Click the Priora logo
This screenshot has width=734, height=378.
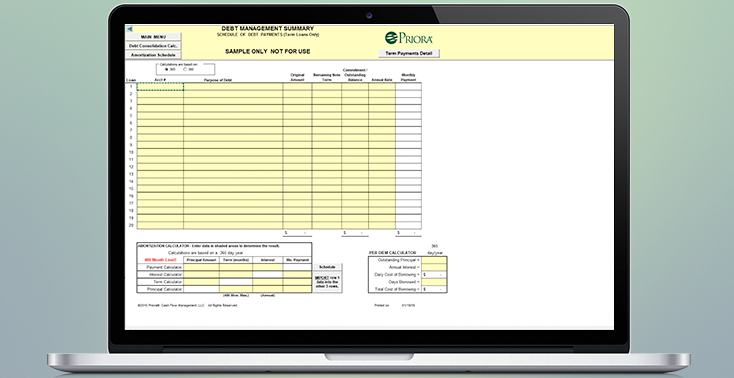click(x=409, y=38)
